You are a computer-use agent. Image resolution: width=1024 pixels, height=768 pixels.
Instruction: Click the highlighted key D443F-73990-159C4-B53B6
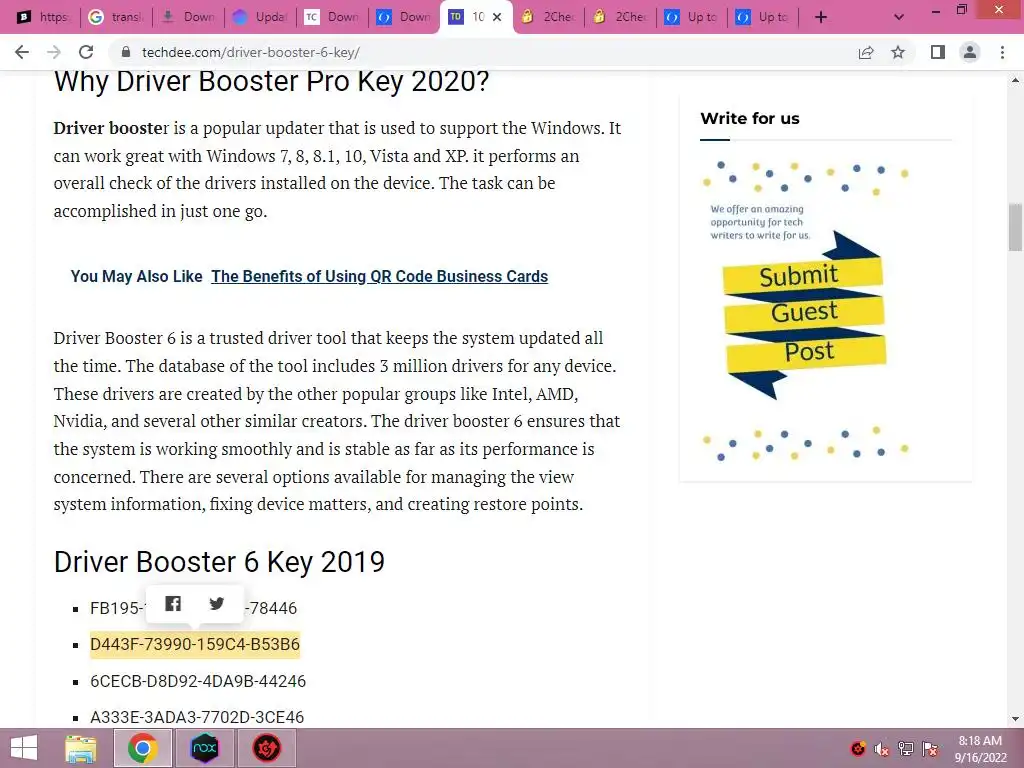pyautogui.click(x=195, y=645)
